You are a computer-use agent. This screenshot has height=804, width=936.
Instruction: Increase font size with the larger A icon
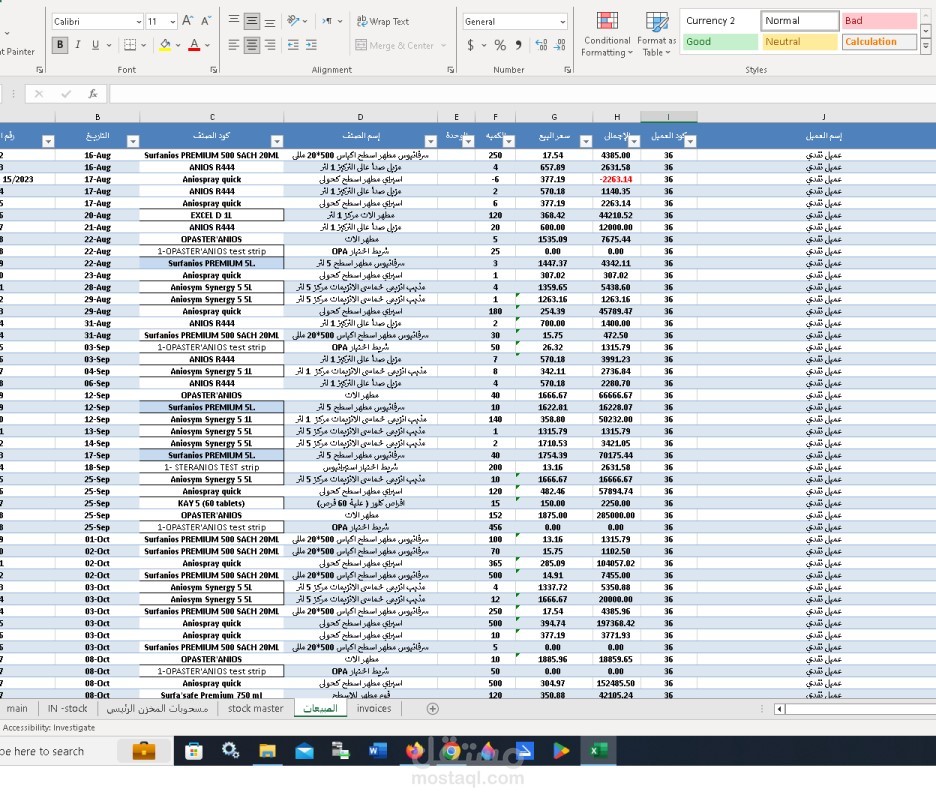coord(187,21)
